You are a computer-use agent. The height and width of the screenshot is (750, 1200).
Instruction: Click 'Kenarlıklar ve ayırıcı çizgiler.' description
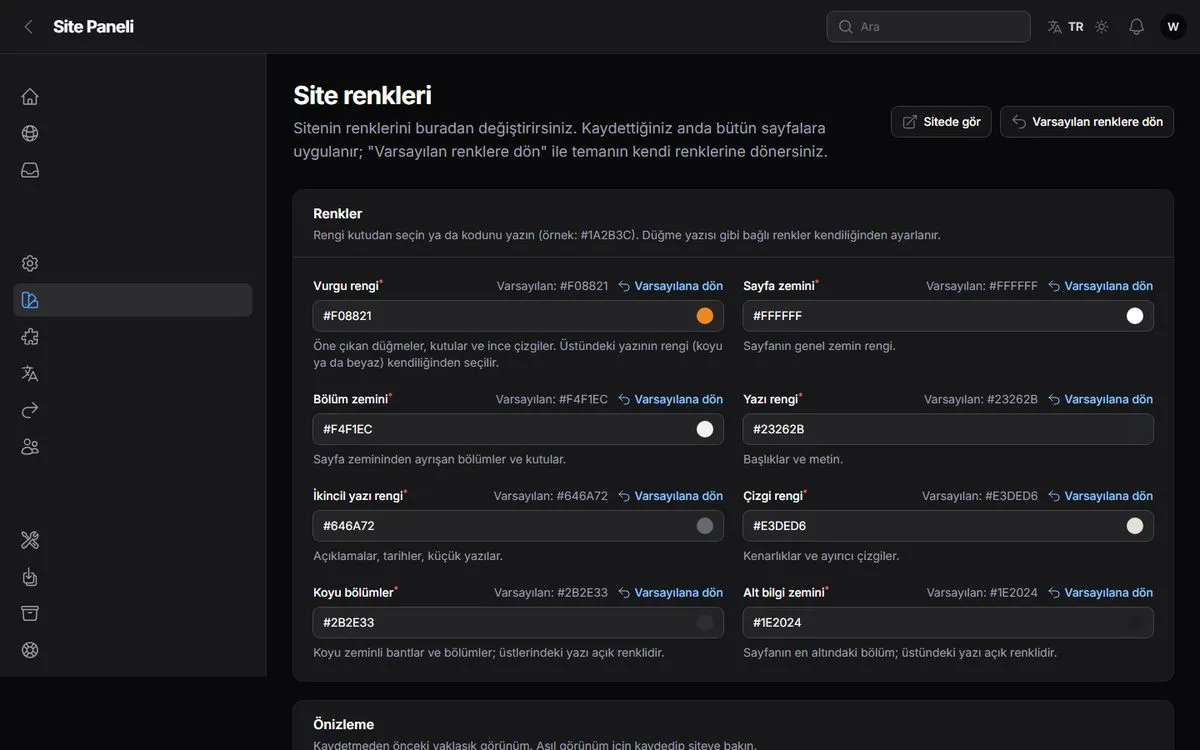[821, 556]
